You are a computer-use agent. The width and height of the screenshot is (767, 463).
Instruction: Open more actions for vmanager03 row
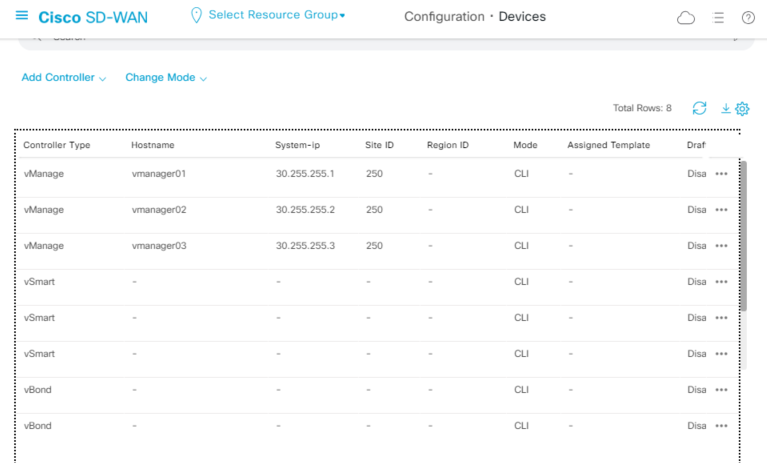(722, 246)
